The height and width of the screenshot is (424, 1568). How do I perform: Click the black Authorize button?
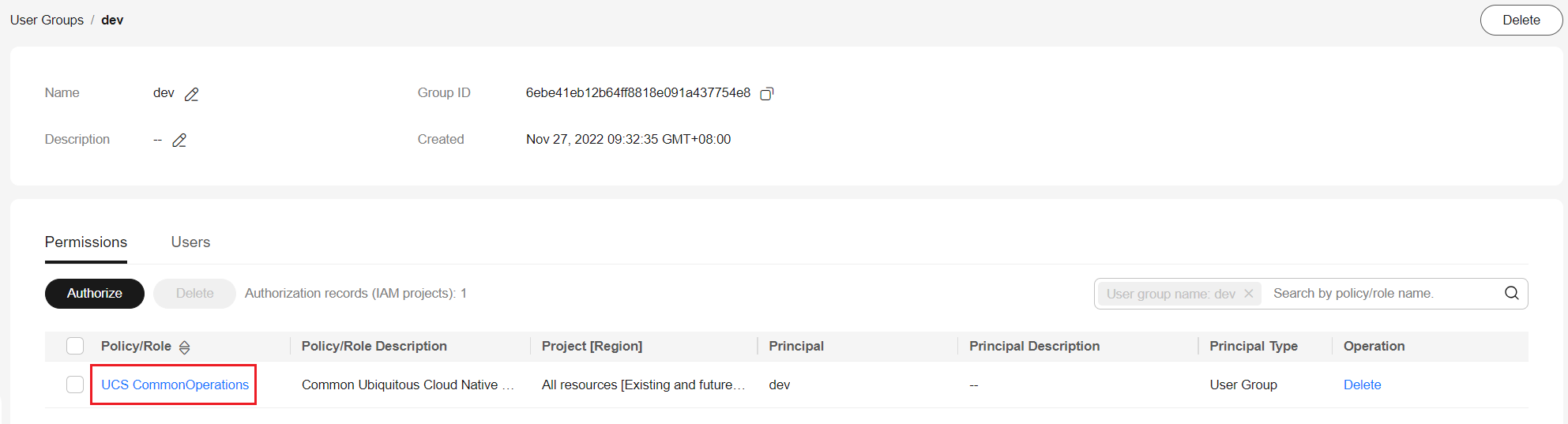point(95,293)
